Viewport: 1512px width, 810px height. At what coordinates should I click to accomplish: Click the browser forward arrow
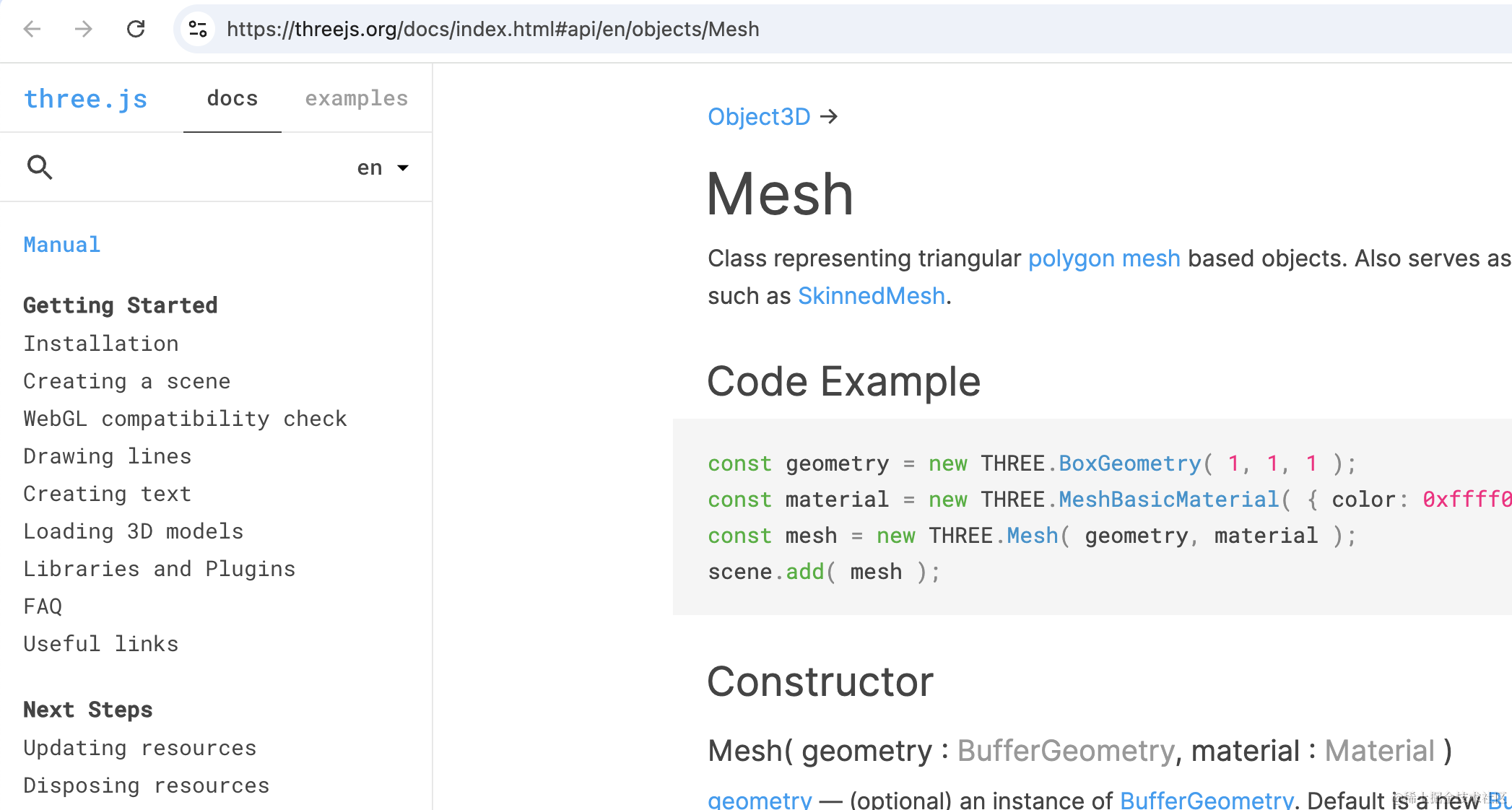[84, 29]
